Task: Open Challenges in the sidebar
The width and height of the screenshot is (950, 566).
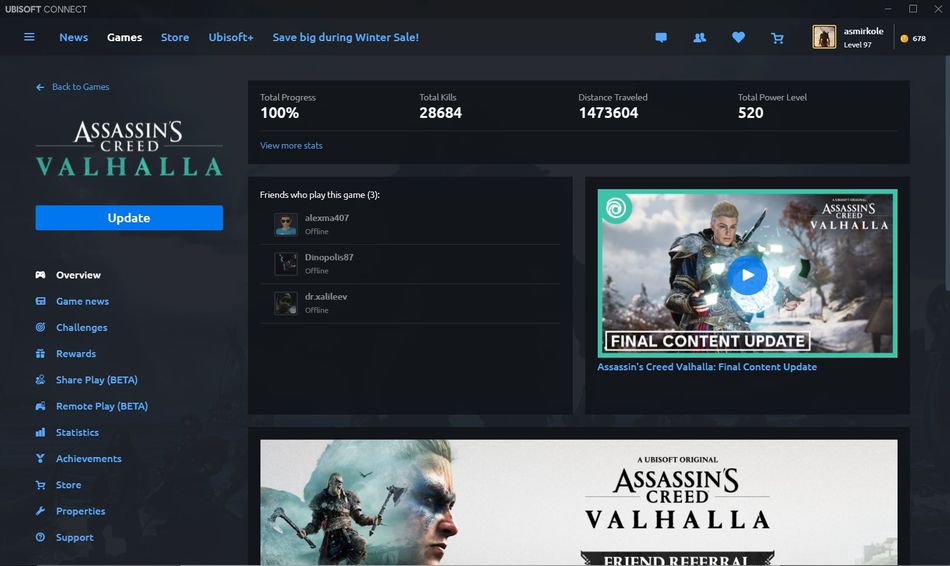Action: coord(82,327)
